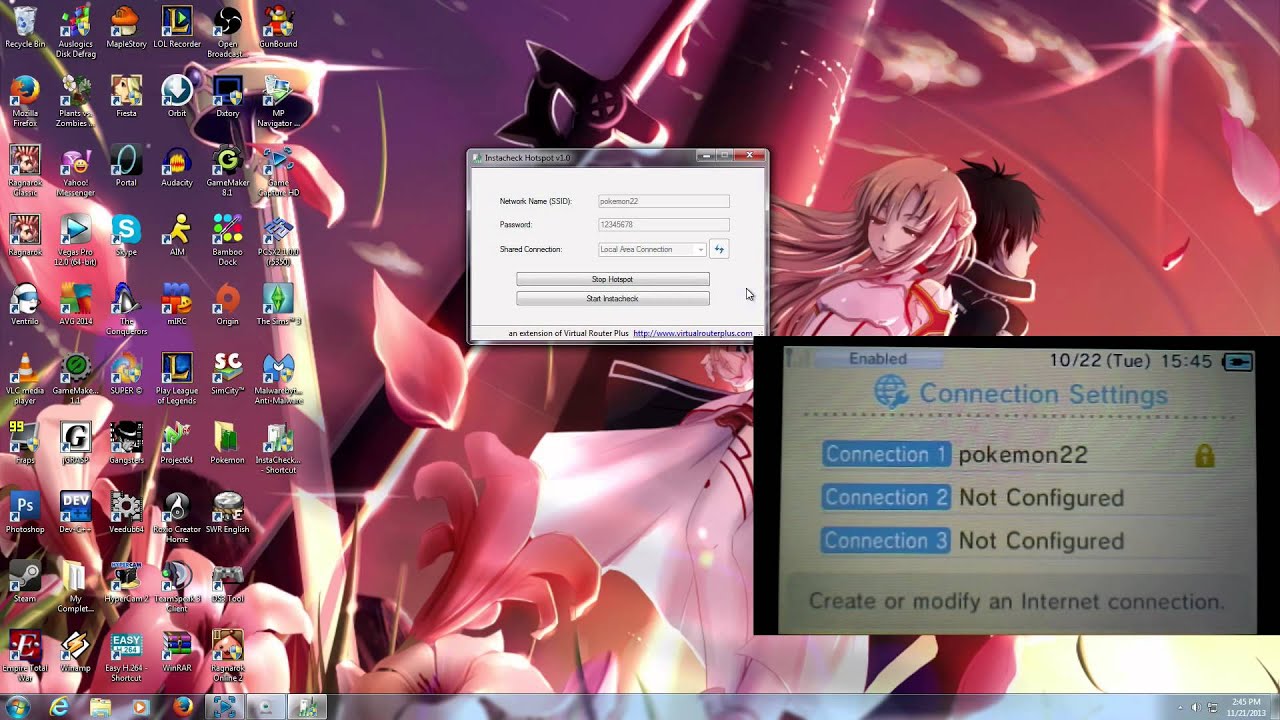Select the Plants vs. Zombies desktop icon
1280x720 pixels.
(76, 101)
